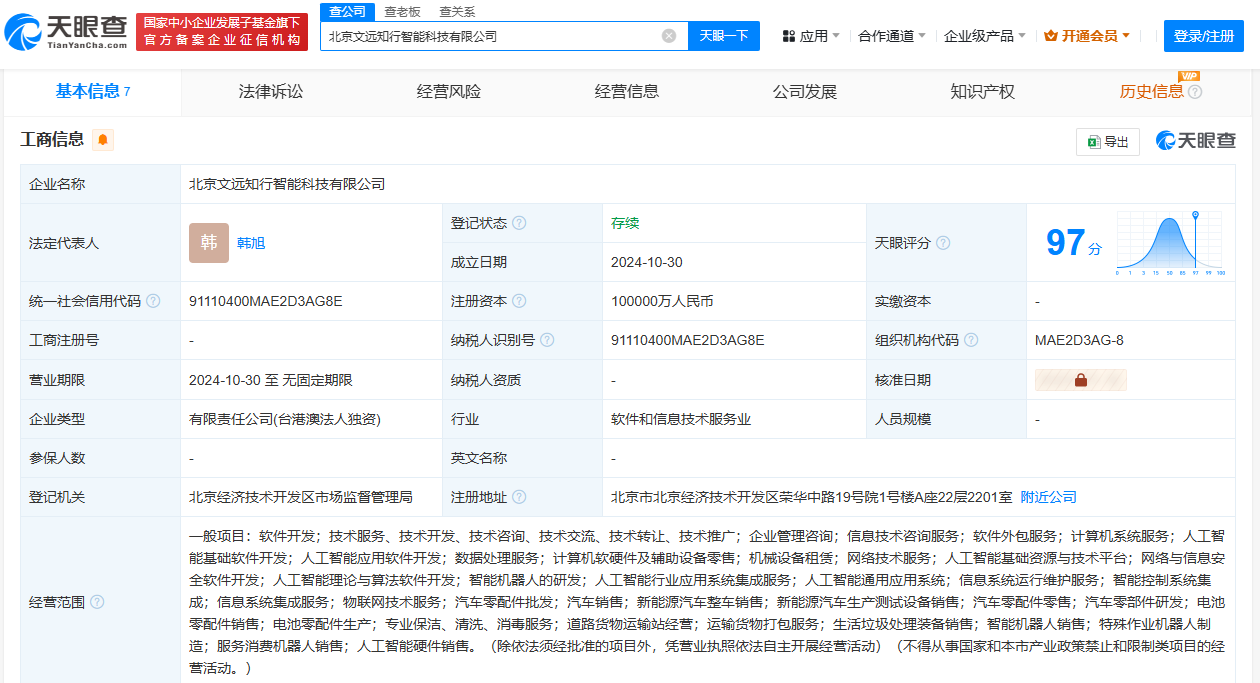Click the orange bell alert icon beside 工商信息
The image size is (1260, 683).
coord(103,140)
